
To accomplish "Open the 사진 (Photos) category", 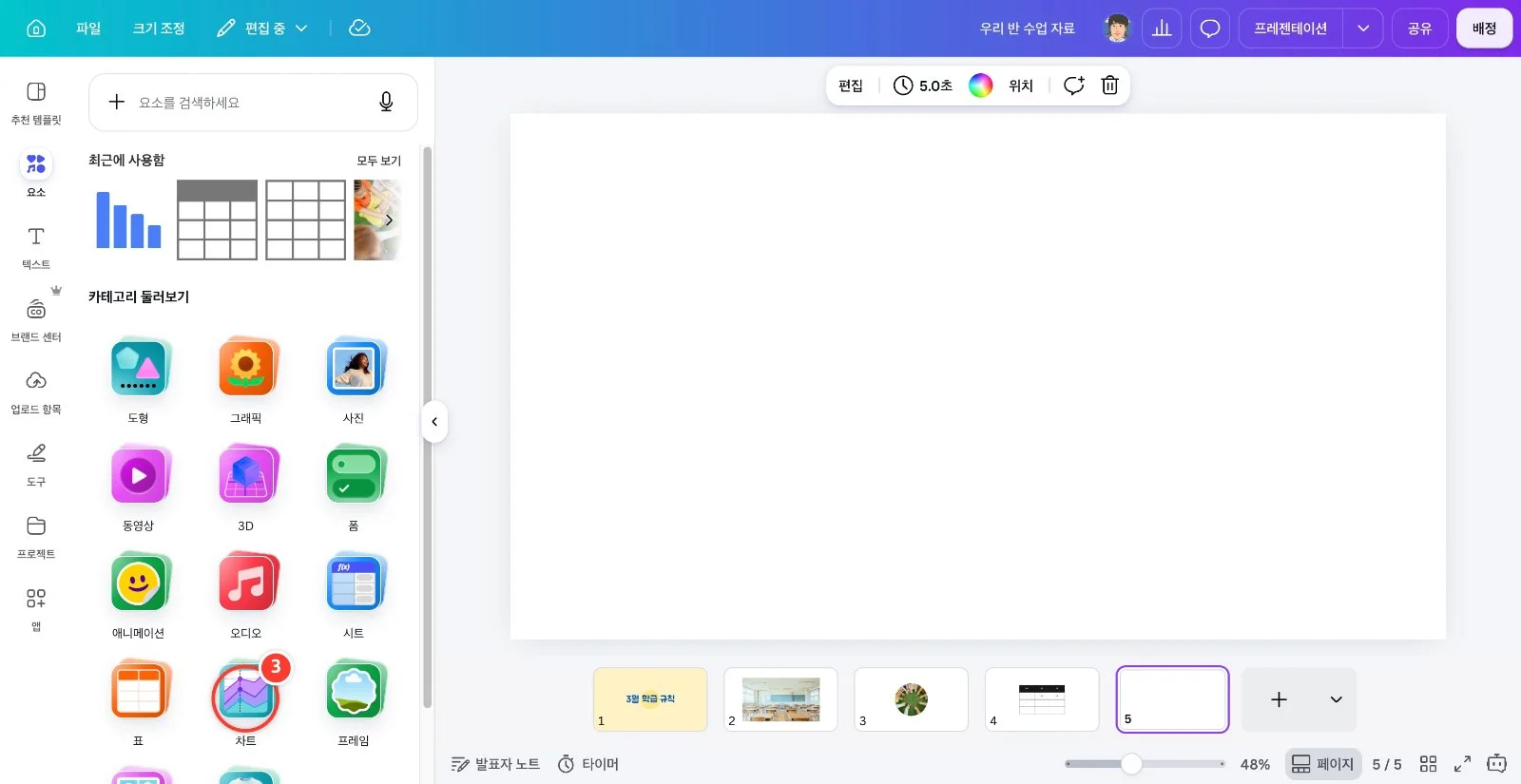I will (x=354, y=381).
